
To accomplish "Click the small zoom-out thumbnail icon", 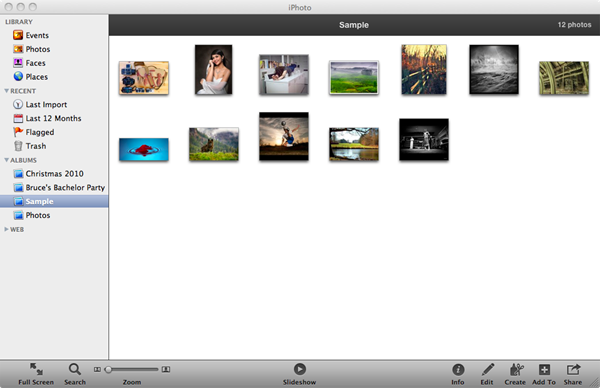I will pyautogui.click(x=97, y=369).
